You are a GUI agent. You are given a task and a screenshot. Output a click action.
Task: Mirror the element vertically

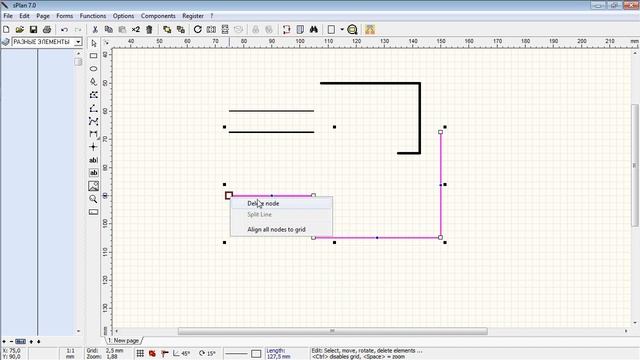(x=225, y=29)
